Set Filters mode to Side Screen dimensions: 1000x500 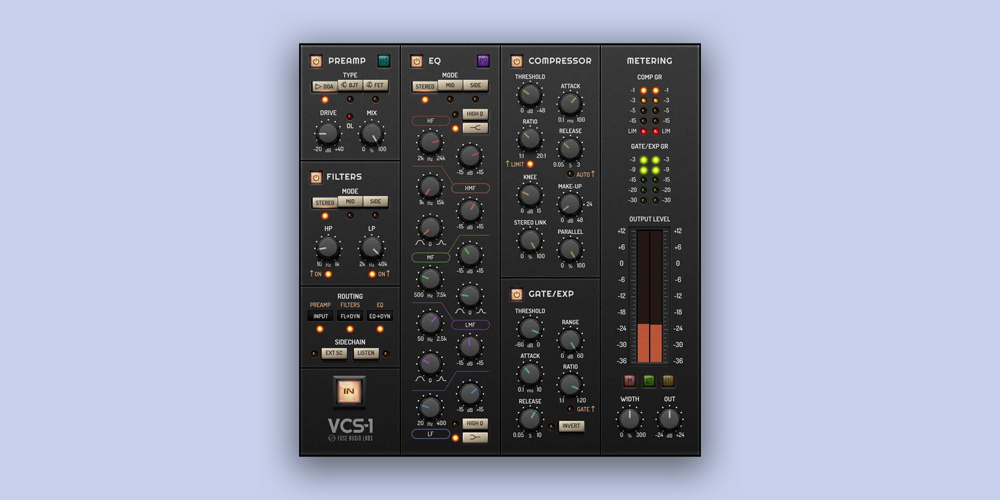(x=375, y=202)
